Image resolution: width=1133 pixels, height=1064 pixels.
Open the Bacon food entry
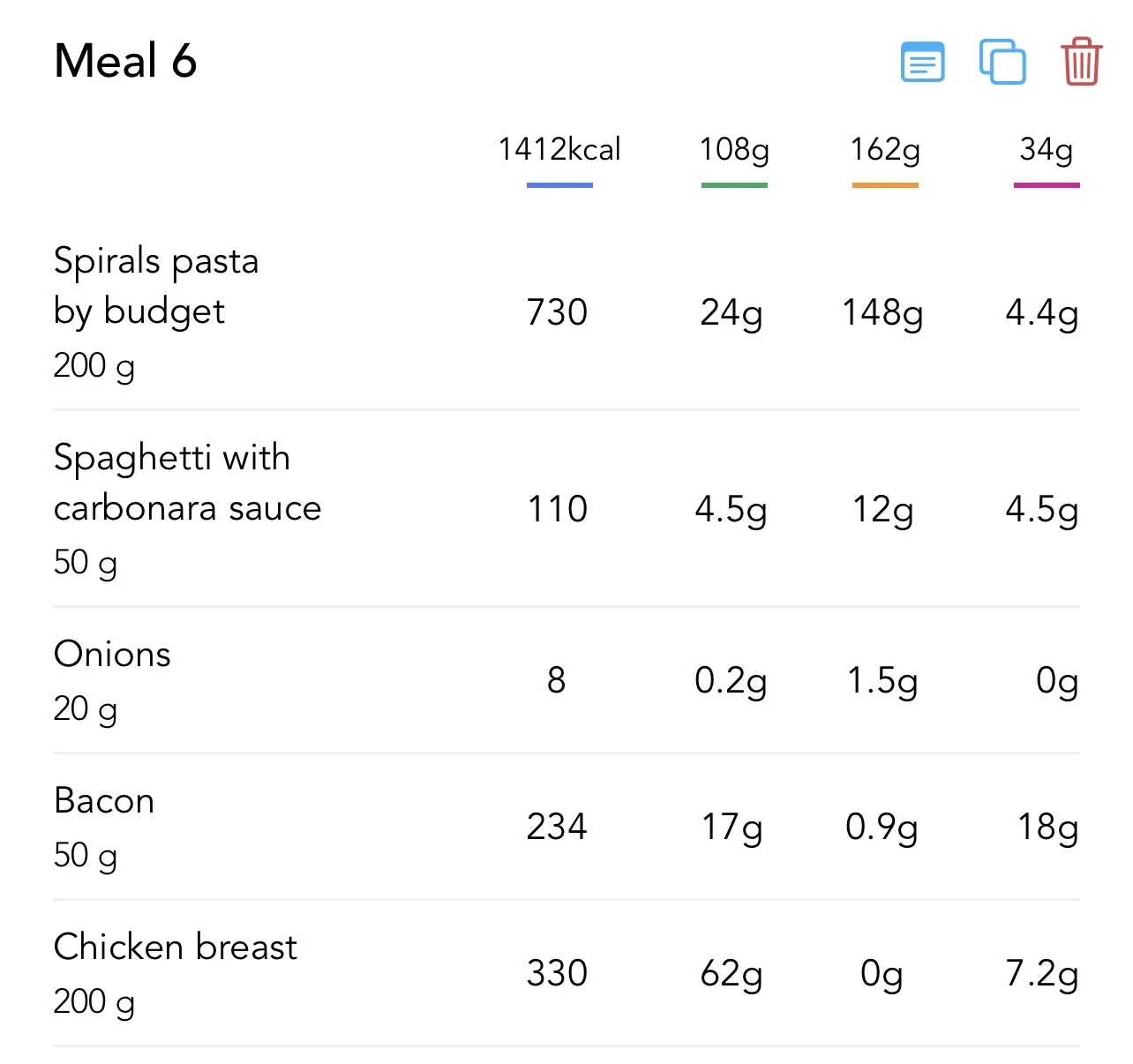tap(566, 827)
